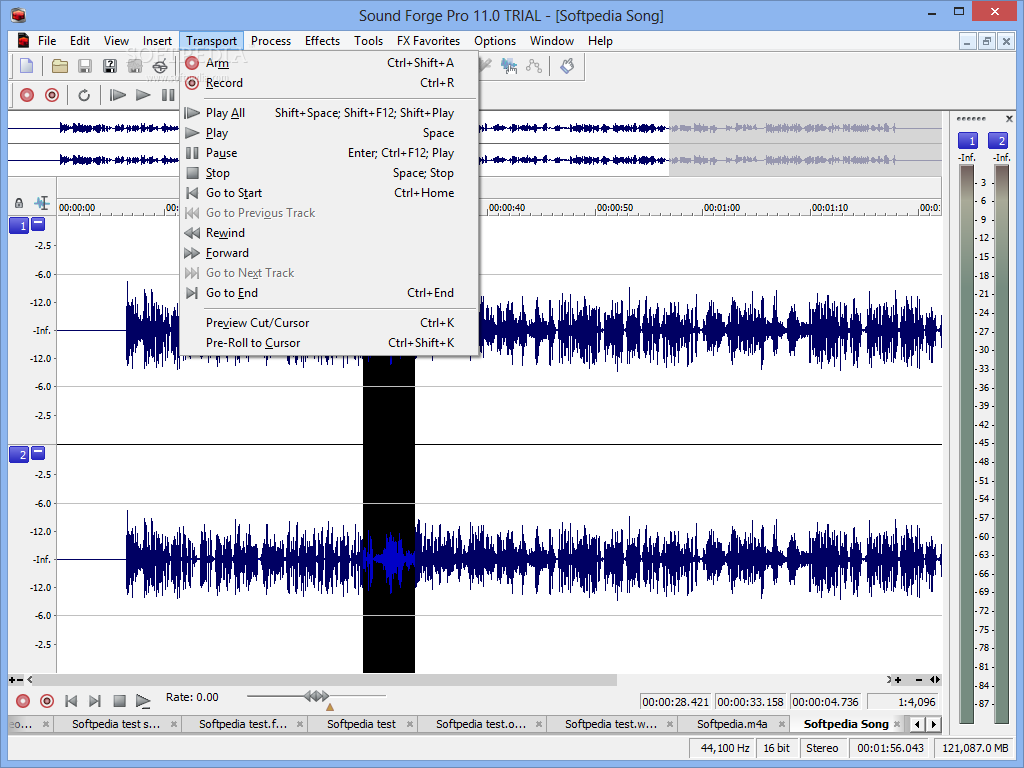Screen dimensions: 1024x768
Task: Click the snap-to-zero icon beside the lock
Action: [x=42, y=203]
